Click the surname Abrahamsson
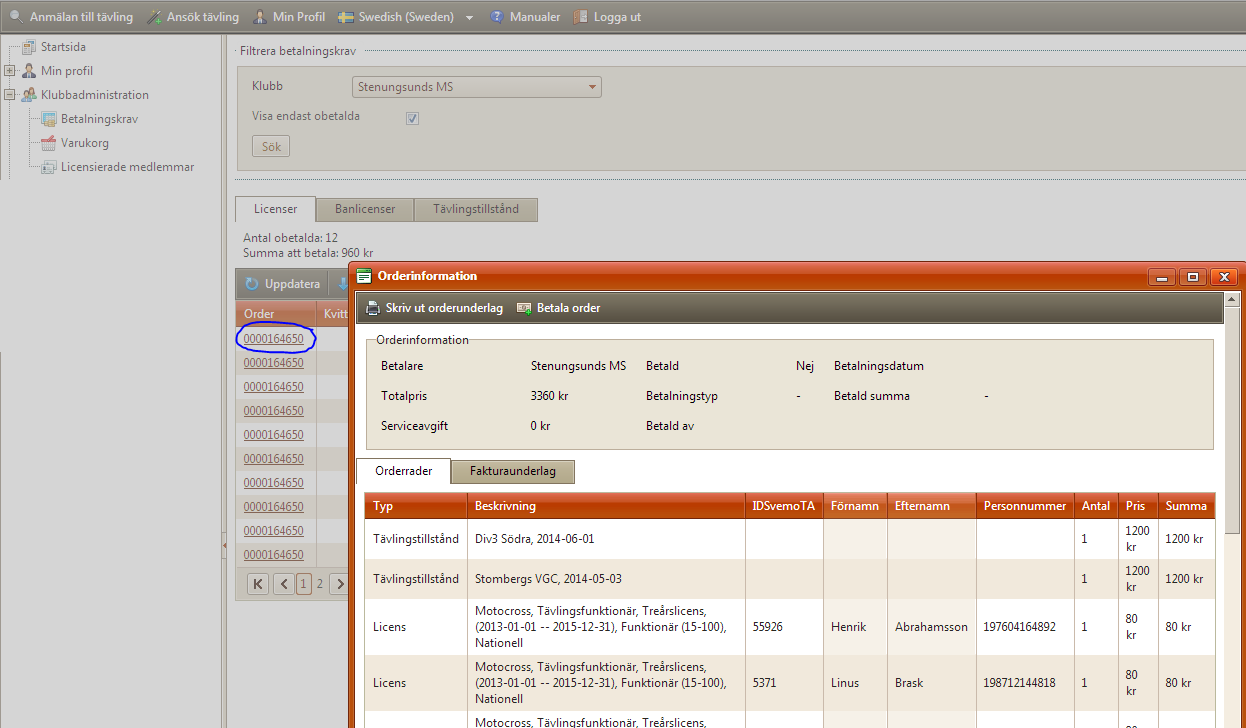Screen dimensions: 1246x728 click(931, 627)
